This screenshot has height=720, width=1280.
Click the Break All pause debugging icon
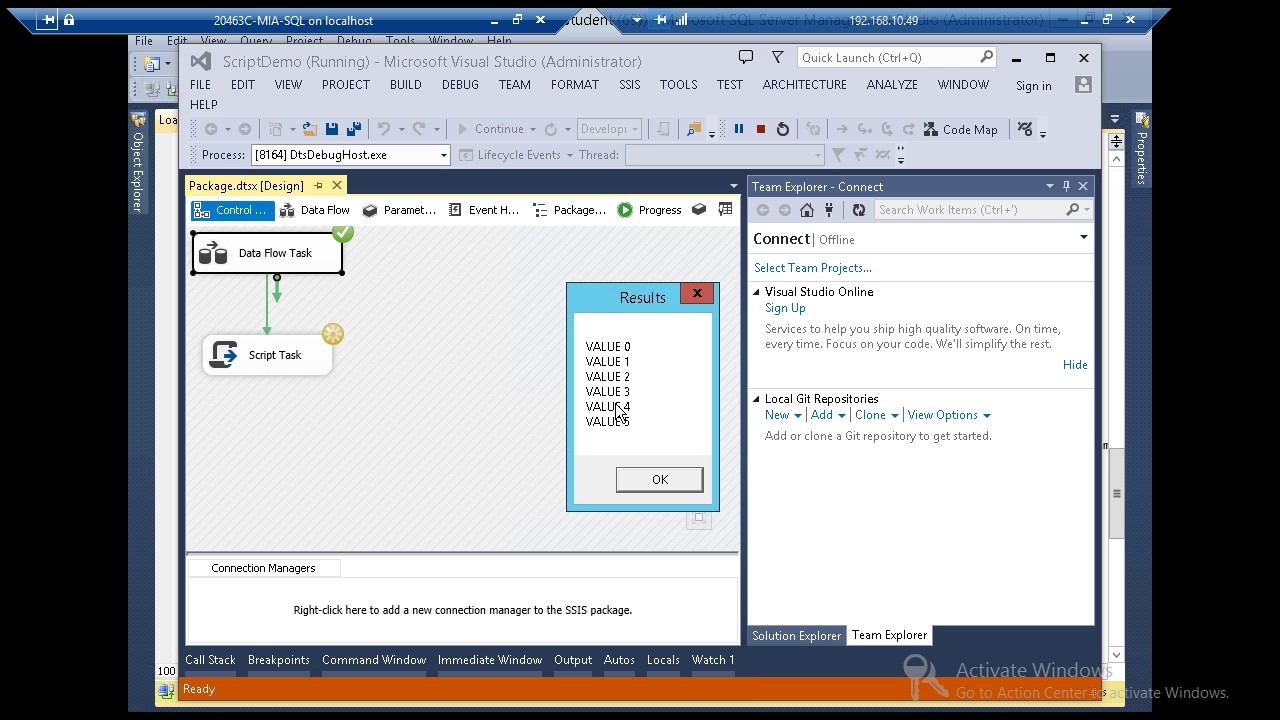[739, 129]
